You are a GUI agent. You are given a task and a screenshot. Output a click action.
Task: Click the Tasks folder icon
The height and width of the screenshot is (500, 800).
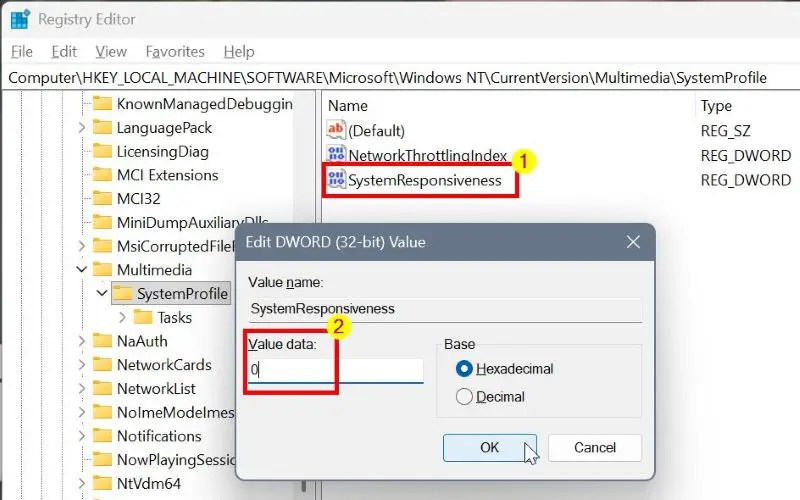pyautogui.click(x=143, y=317)
